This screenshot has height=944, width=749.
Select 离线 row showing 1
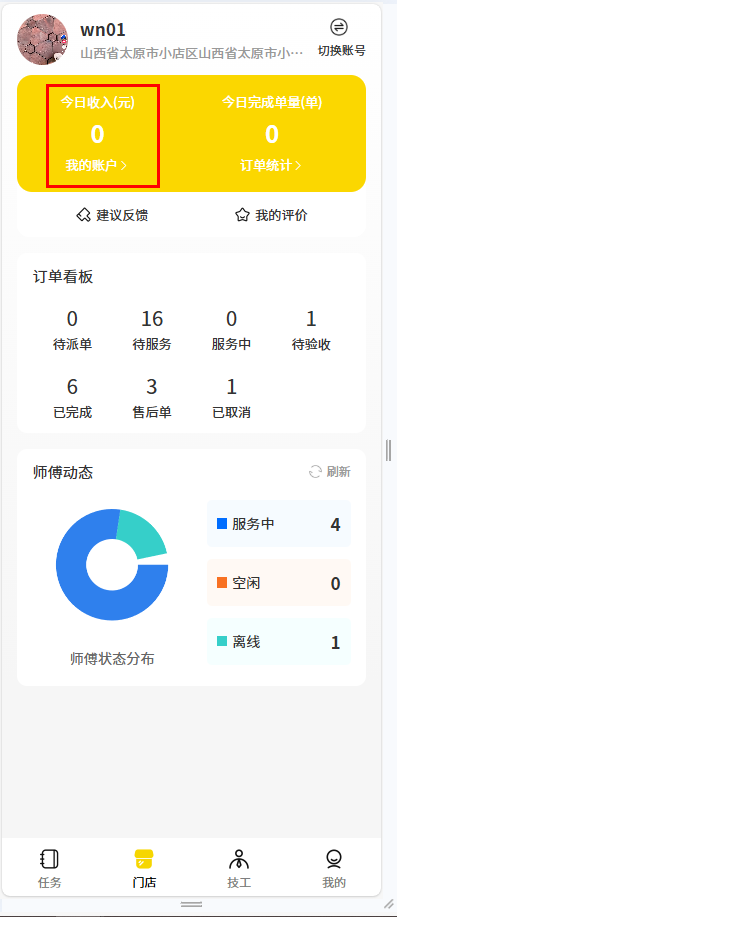tap(279, 642)
